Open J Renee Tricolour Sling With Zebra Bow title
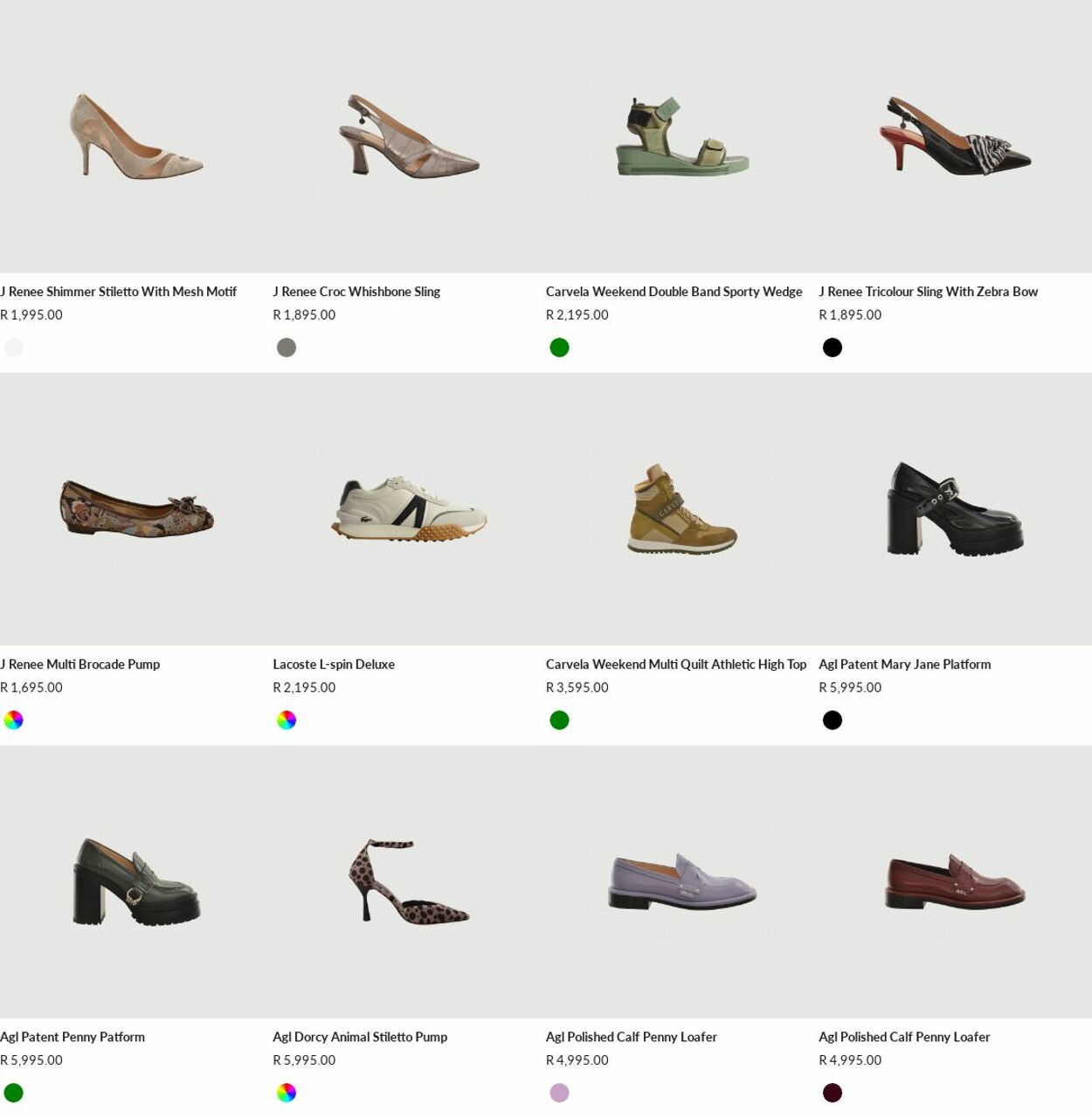 click(928, 292)
